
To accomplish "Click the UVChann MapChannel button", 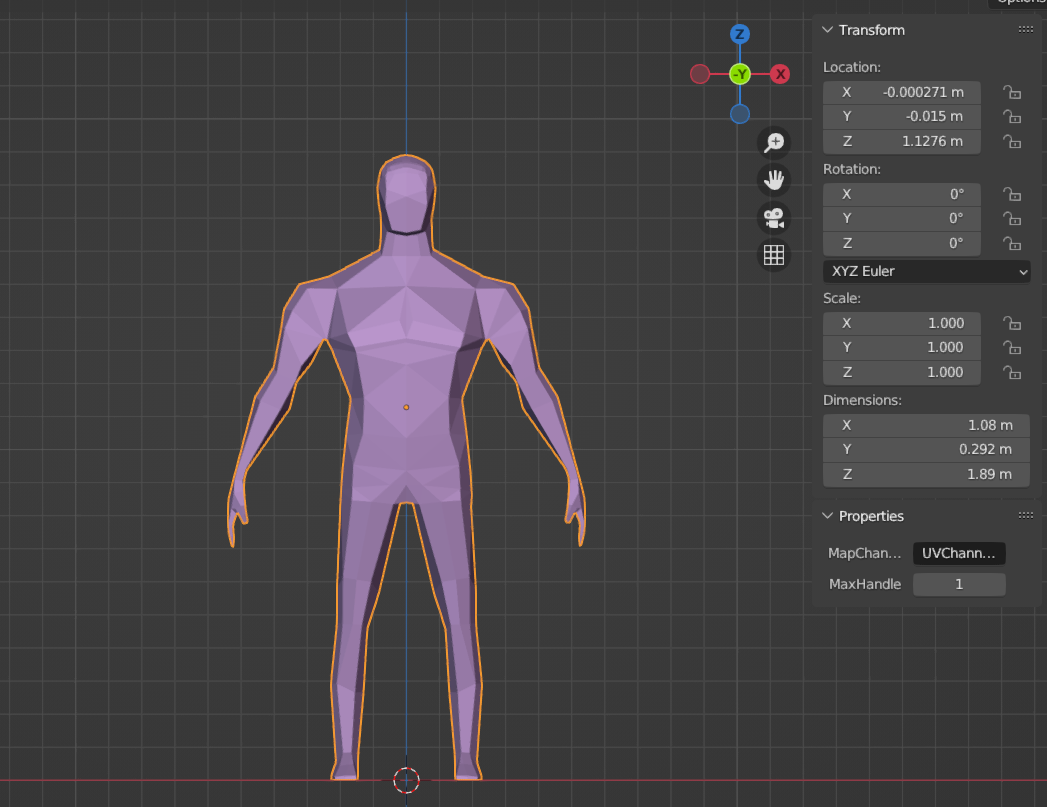I will (958, 553).
